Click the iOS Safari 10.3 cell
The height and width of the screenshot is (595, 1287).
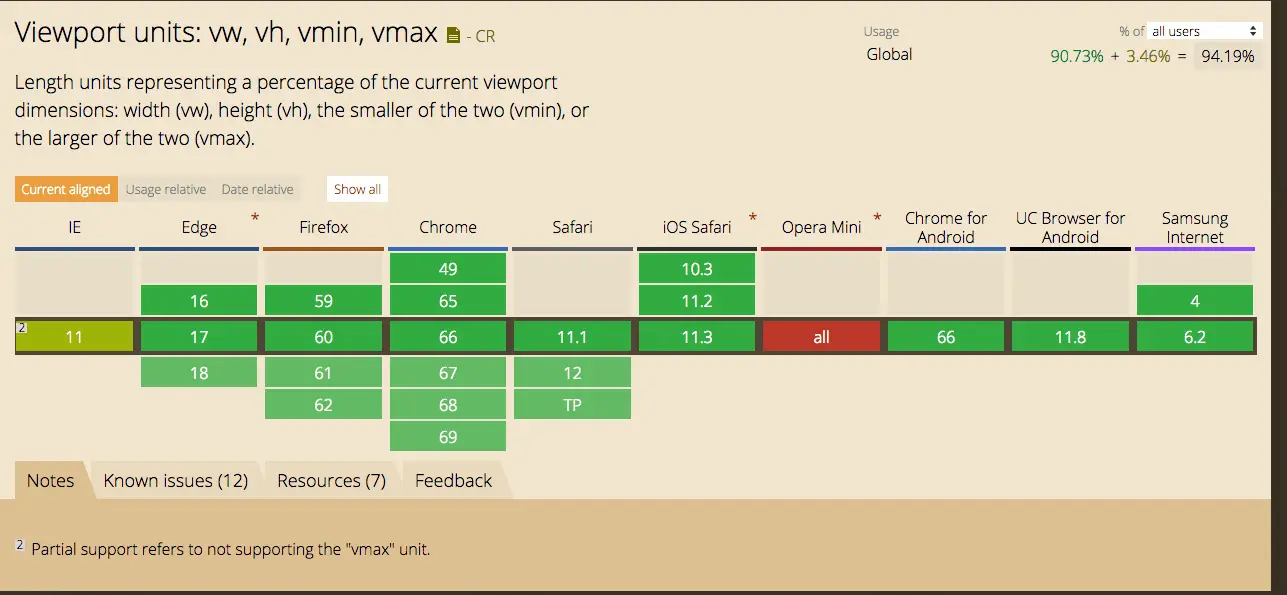[x=697, y=269]
